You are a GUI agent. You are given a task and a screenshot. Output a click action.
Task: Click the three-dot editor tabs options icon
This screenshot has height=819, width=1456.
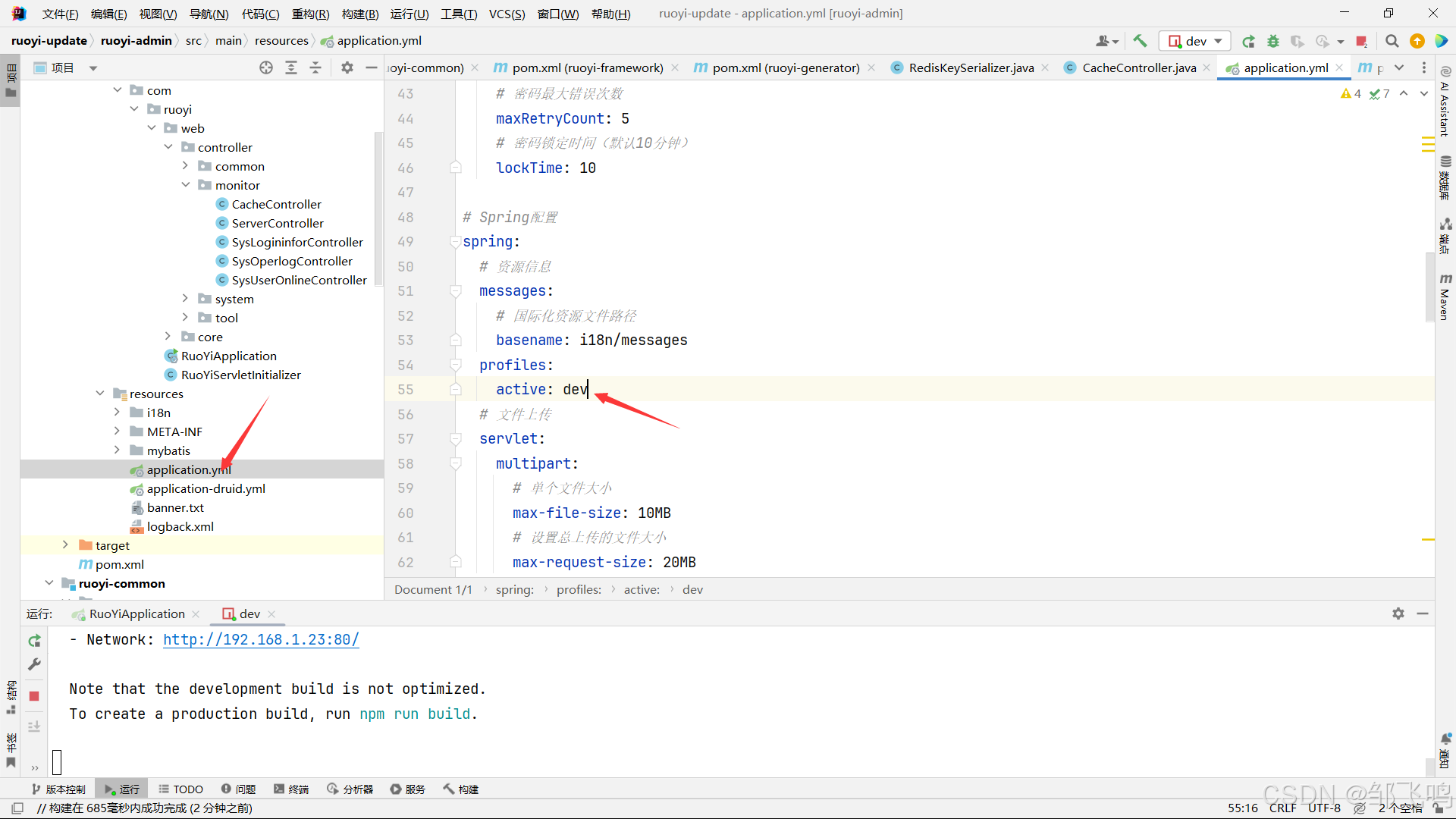coord(1424,68)
